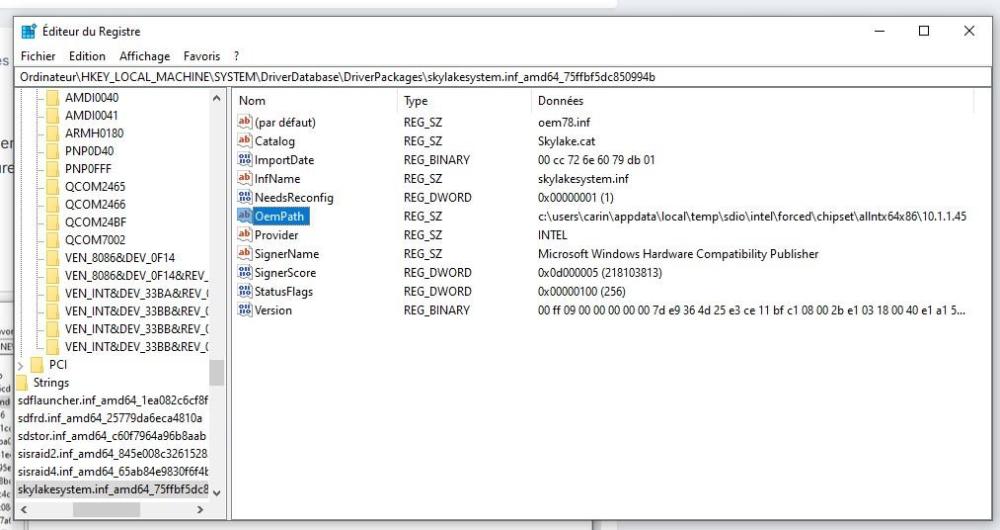
Task: Click the QCOM7002 folder icon
Action: [53, 240]
